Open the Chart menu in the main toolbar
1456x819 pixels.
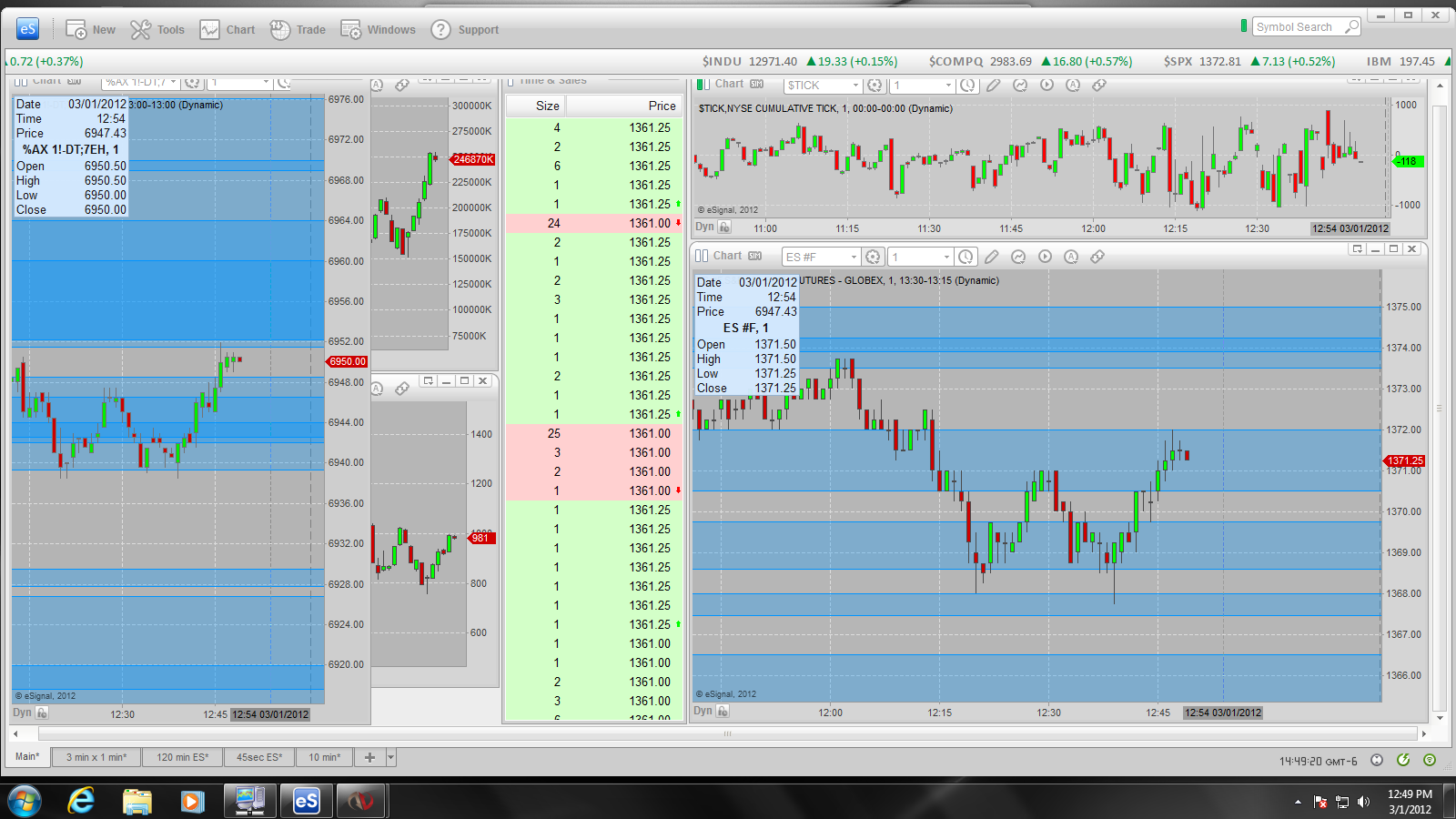227,30
